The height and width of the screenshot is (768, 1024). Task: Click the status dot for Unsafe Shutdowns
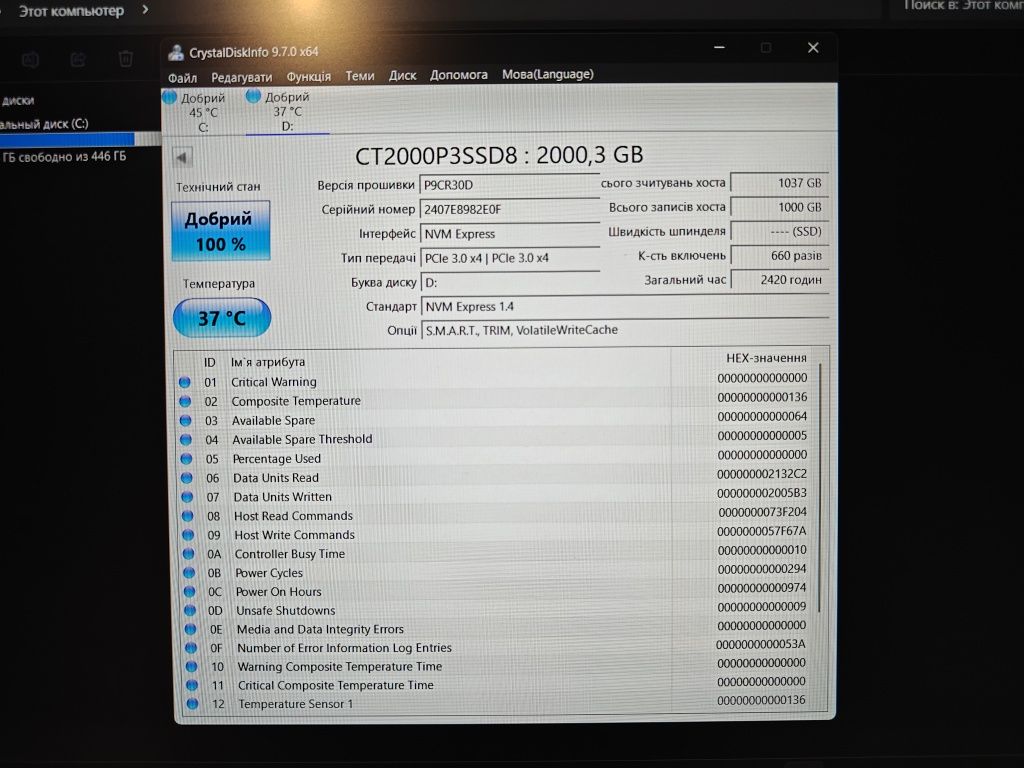[x=190, y=611]
